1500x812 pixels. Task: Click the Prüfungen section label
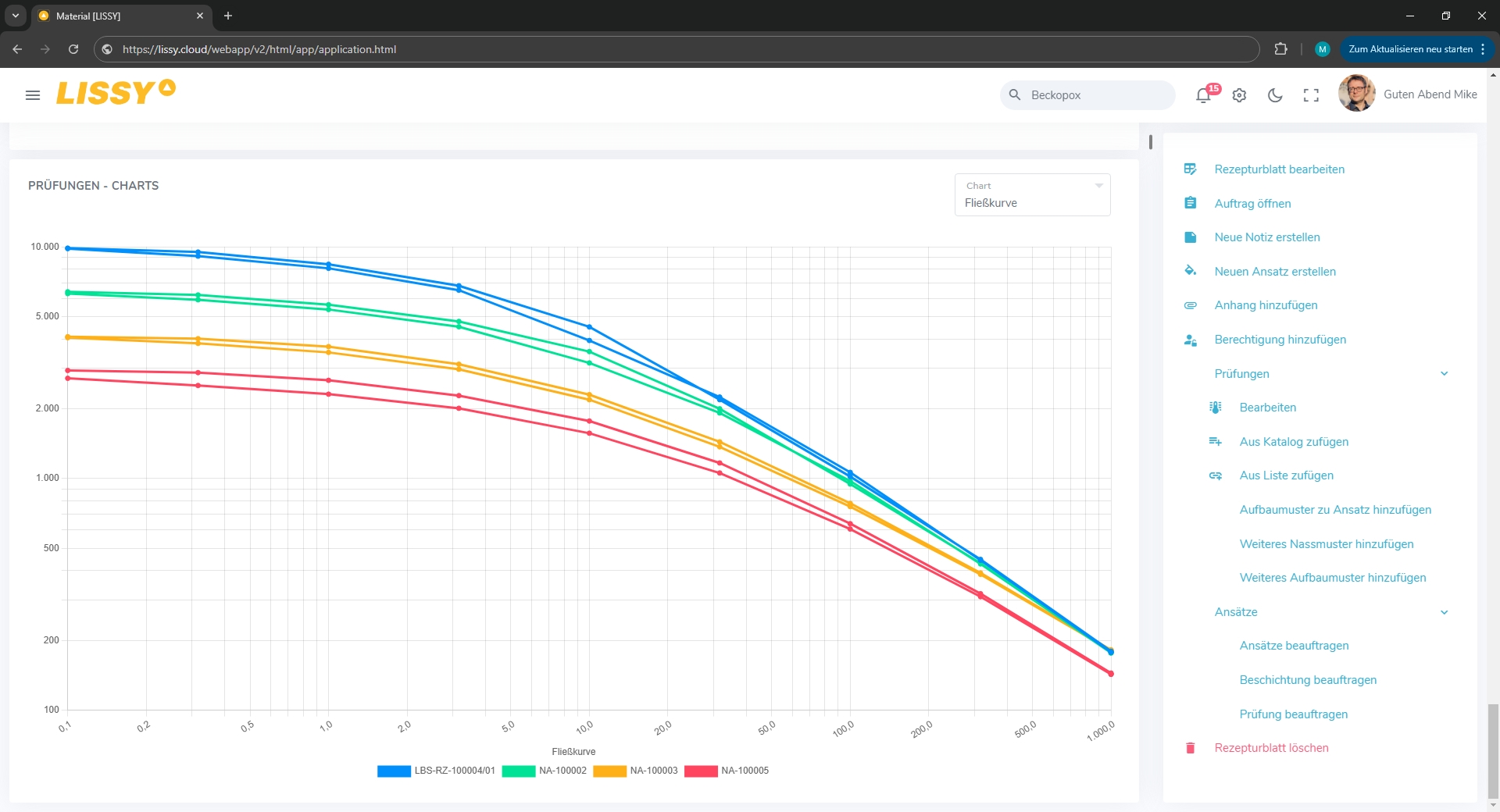pyautogui.click(x=1241, y=374)
